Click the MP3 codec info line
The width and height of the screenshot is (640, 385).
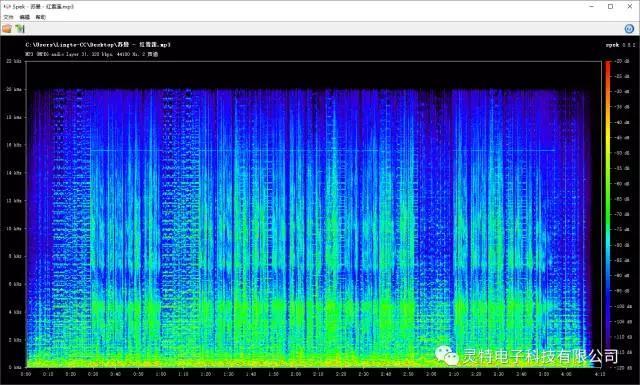91,54
